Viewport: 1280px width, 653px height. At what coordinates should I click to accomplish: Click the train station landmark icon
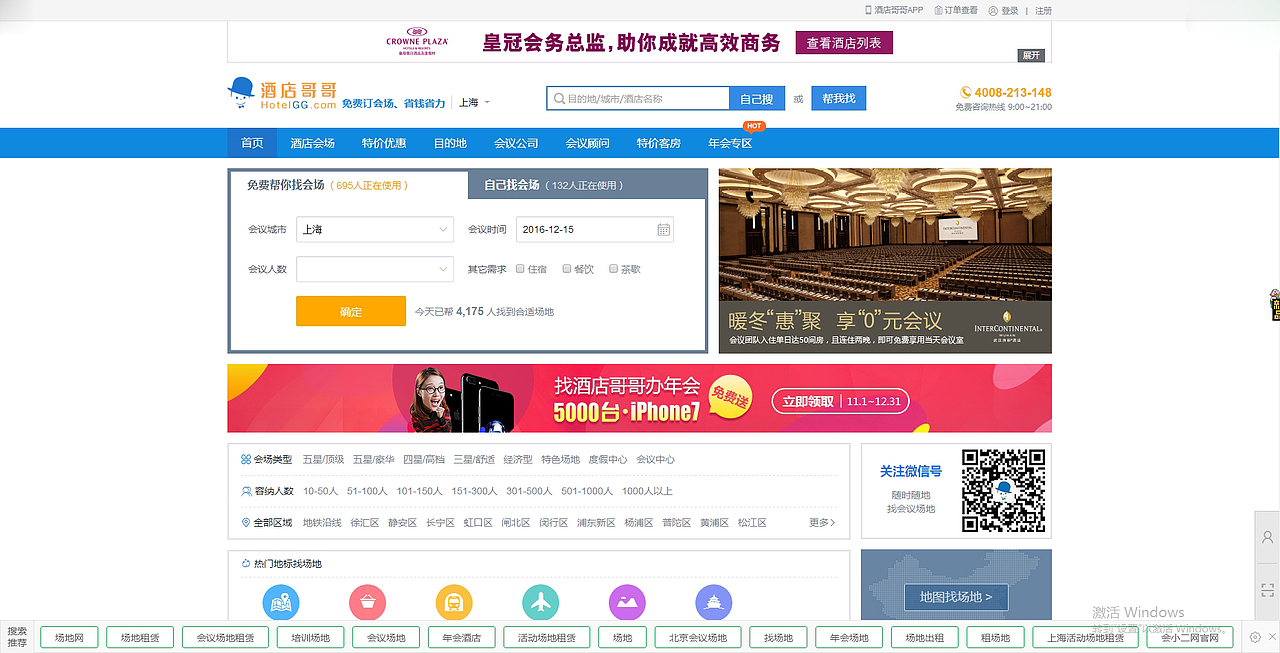pos(452,602)
